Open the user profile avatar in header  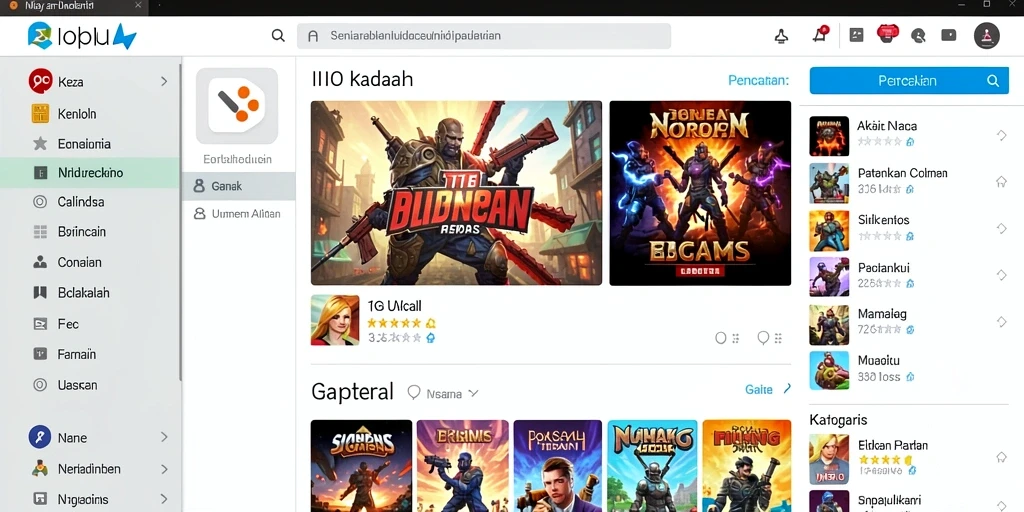987,36
